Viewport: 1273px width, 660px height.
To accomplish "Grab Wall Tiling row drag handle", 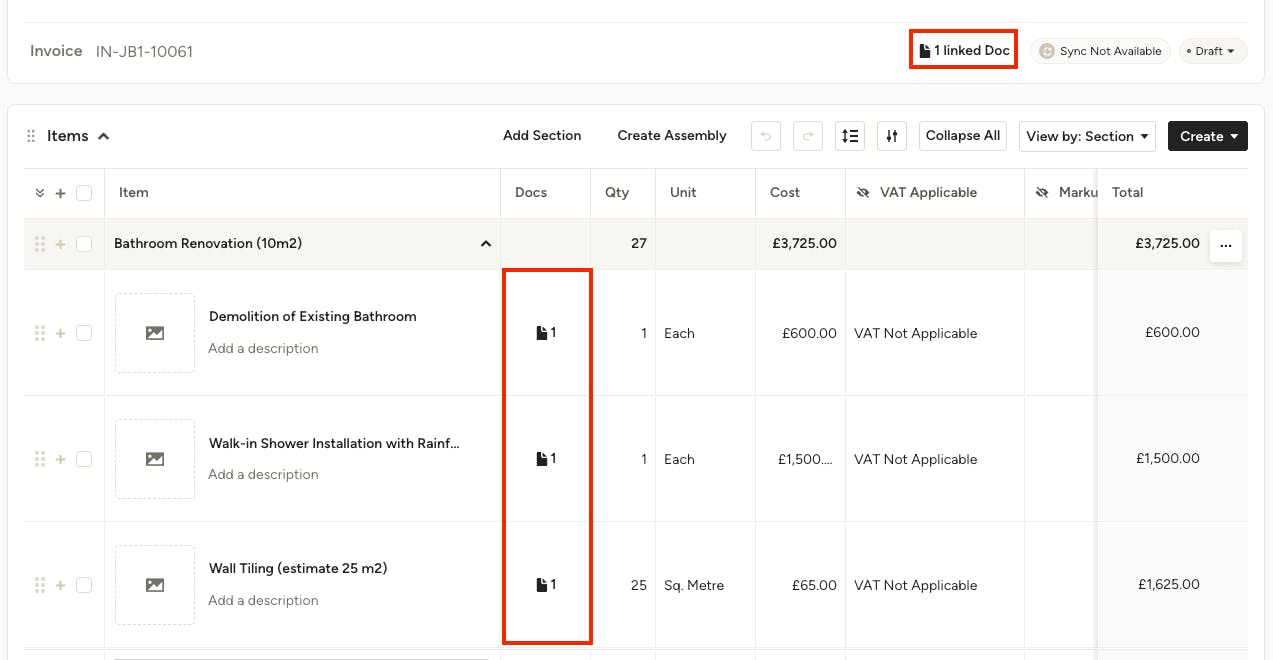I will [40, 585].
